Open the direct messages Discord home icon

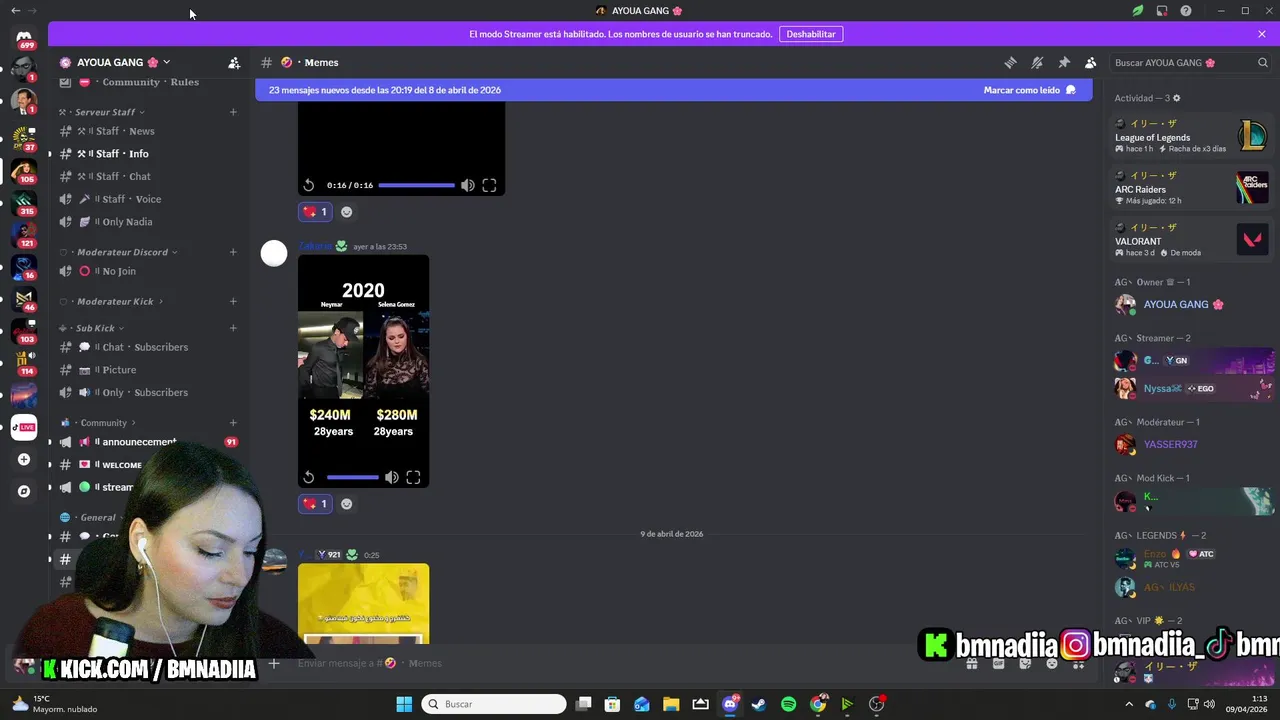(x=24, y=37)
